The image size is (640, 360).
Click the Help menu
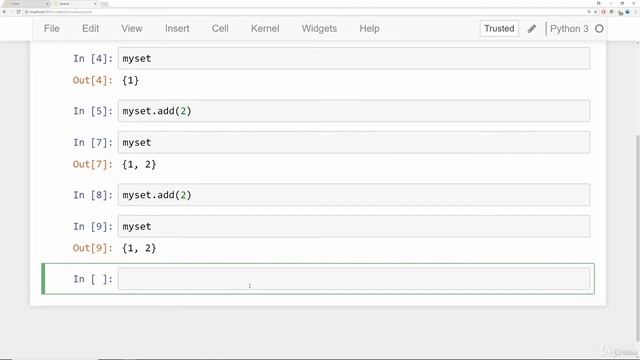click(369, 29)
